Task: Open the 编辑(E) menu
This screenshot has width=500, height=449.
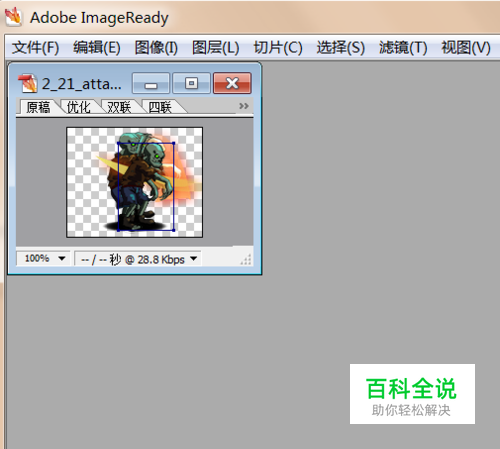Action: pos(97,48)
